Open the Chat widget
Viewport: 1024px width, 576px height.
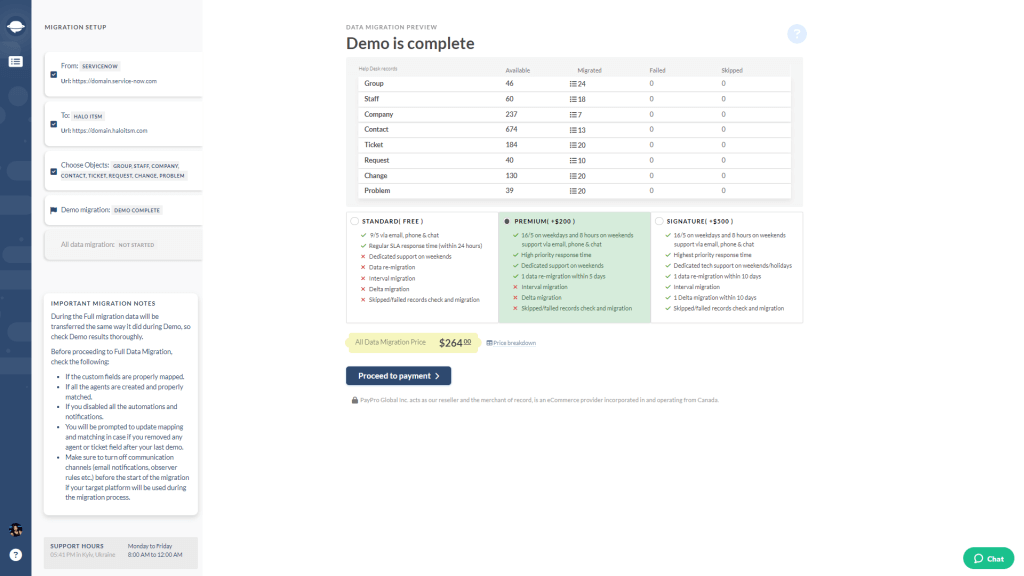(x=988, y=558)
